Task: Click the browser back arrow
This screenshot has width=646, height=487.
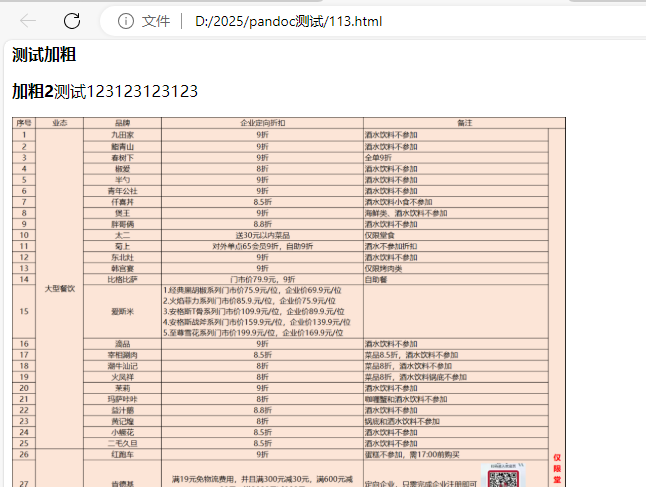Action: click(x=28, y=21)
